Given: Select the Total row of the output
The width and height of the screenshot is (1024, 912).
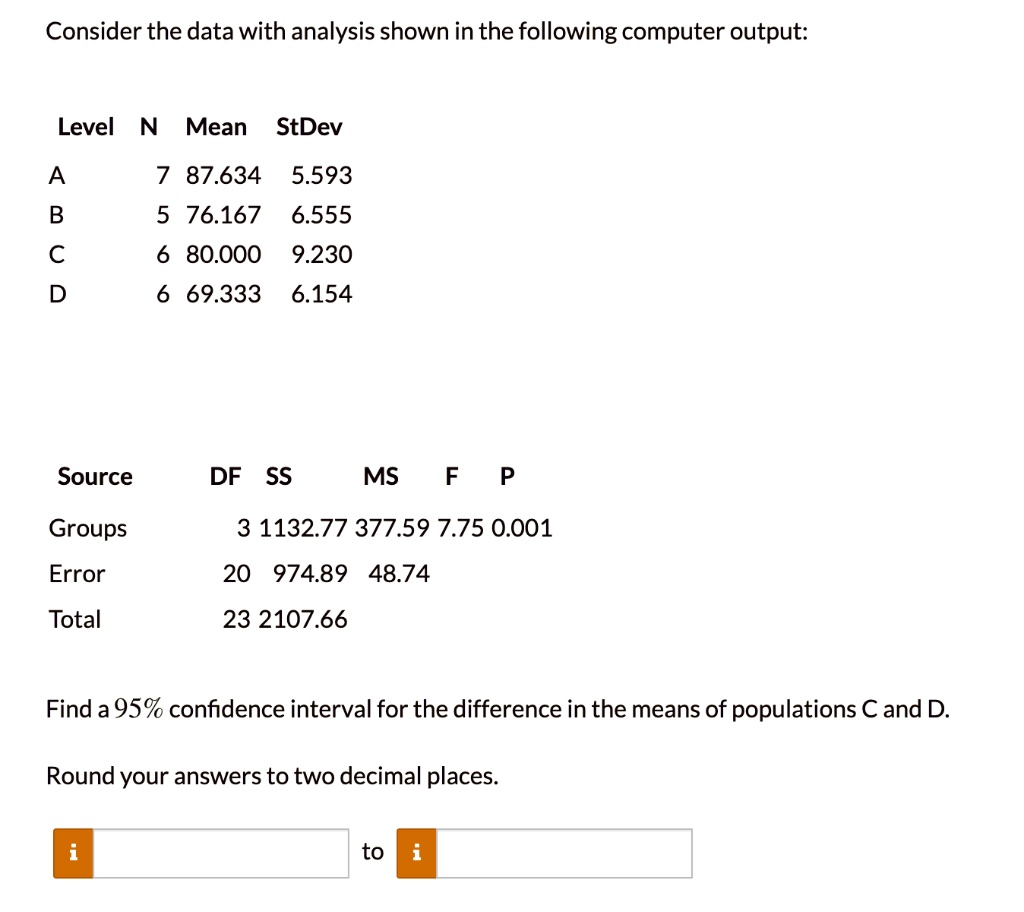Looking at the screenshot, I should click(x=75, y=619).
